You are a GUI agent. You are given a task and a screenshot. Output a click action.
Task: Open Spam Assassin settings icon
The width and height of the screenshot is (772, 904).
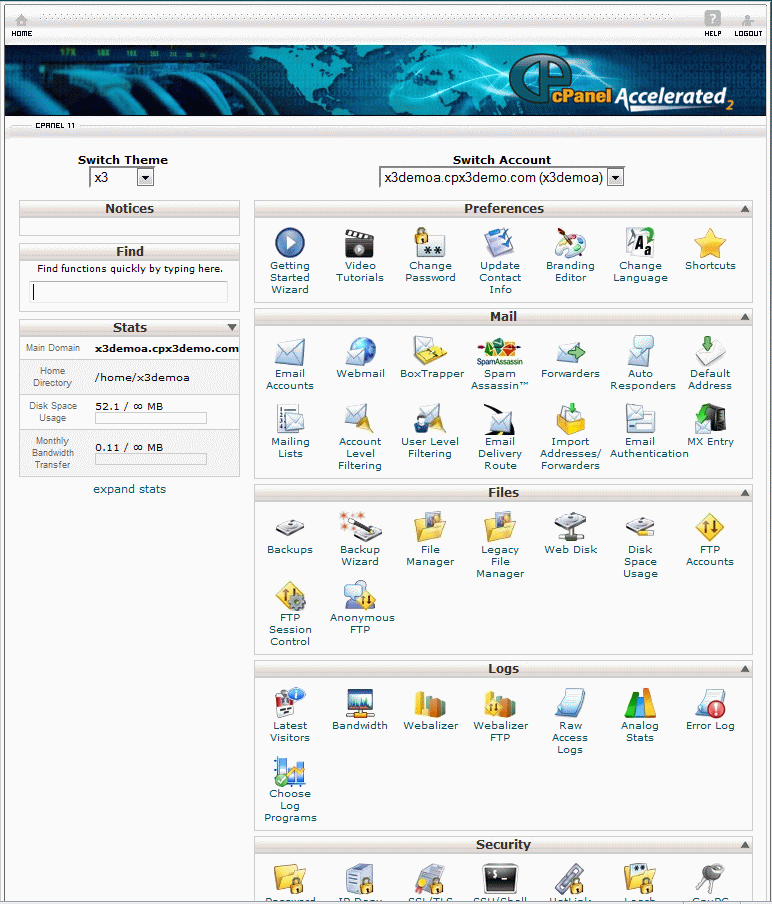click(x=499, y=353)
